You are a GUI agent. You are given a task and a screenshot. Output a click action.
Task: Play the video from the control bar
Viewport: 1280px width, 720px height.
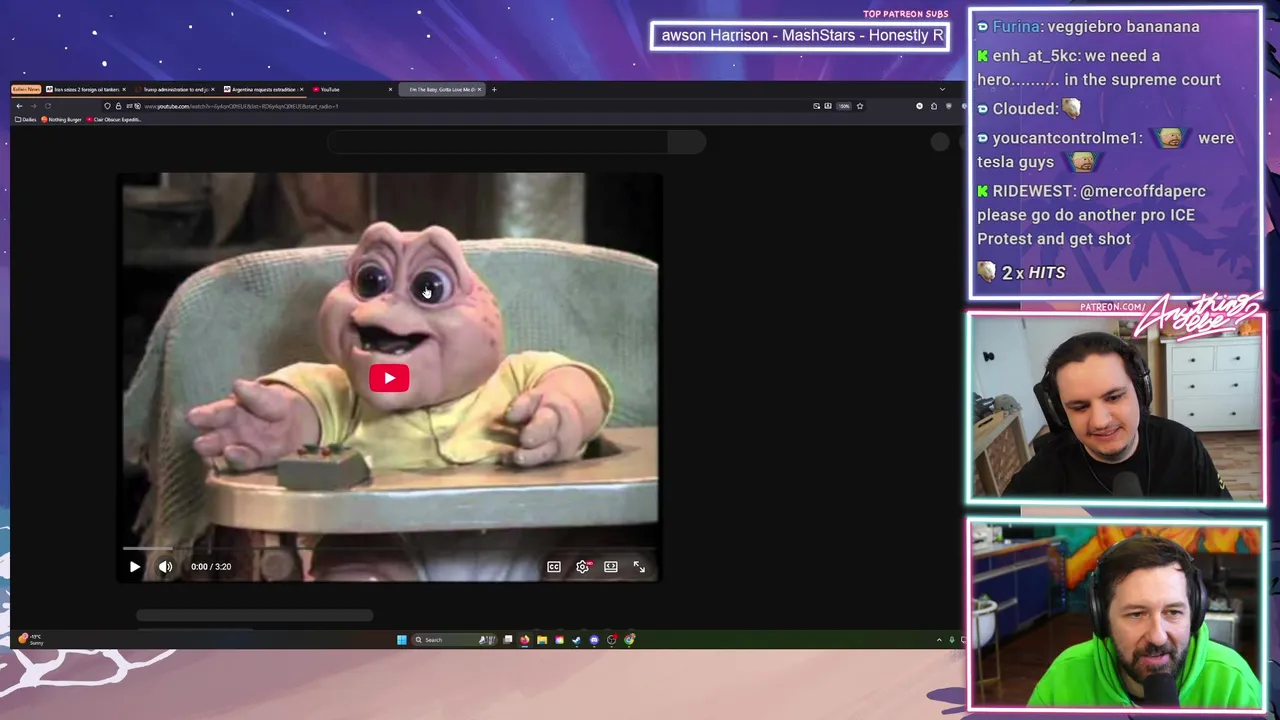[x=135, y=567]
